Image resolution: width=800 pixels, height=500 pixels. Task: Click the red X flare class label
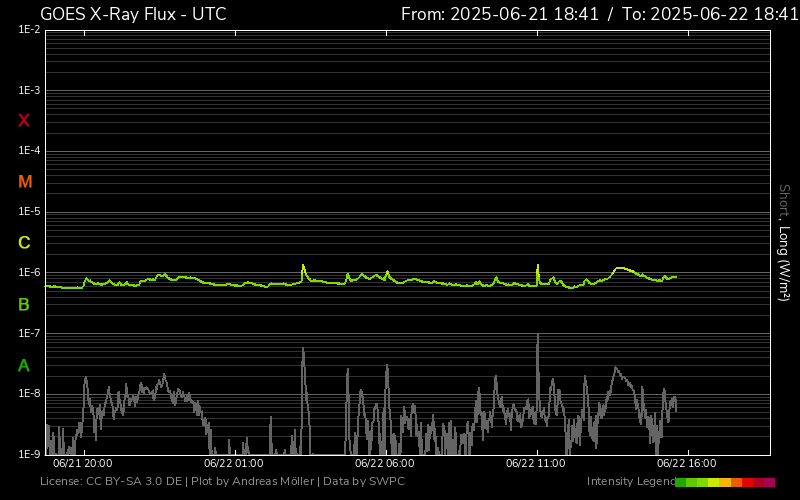click(24, 121)
